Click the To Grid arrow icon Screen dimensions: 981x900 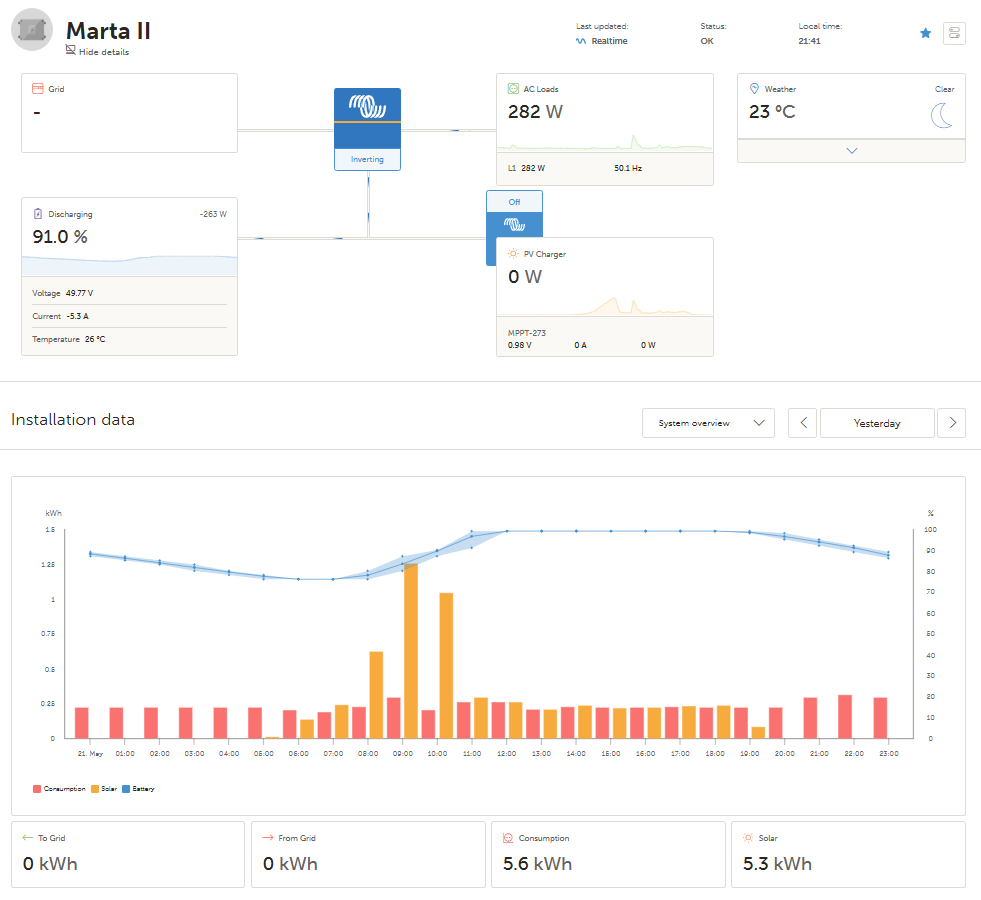[28, 837]
